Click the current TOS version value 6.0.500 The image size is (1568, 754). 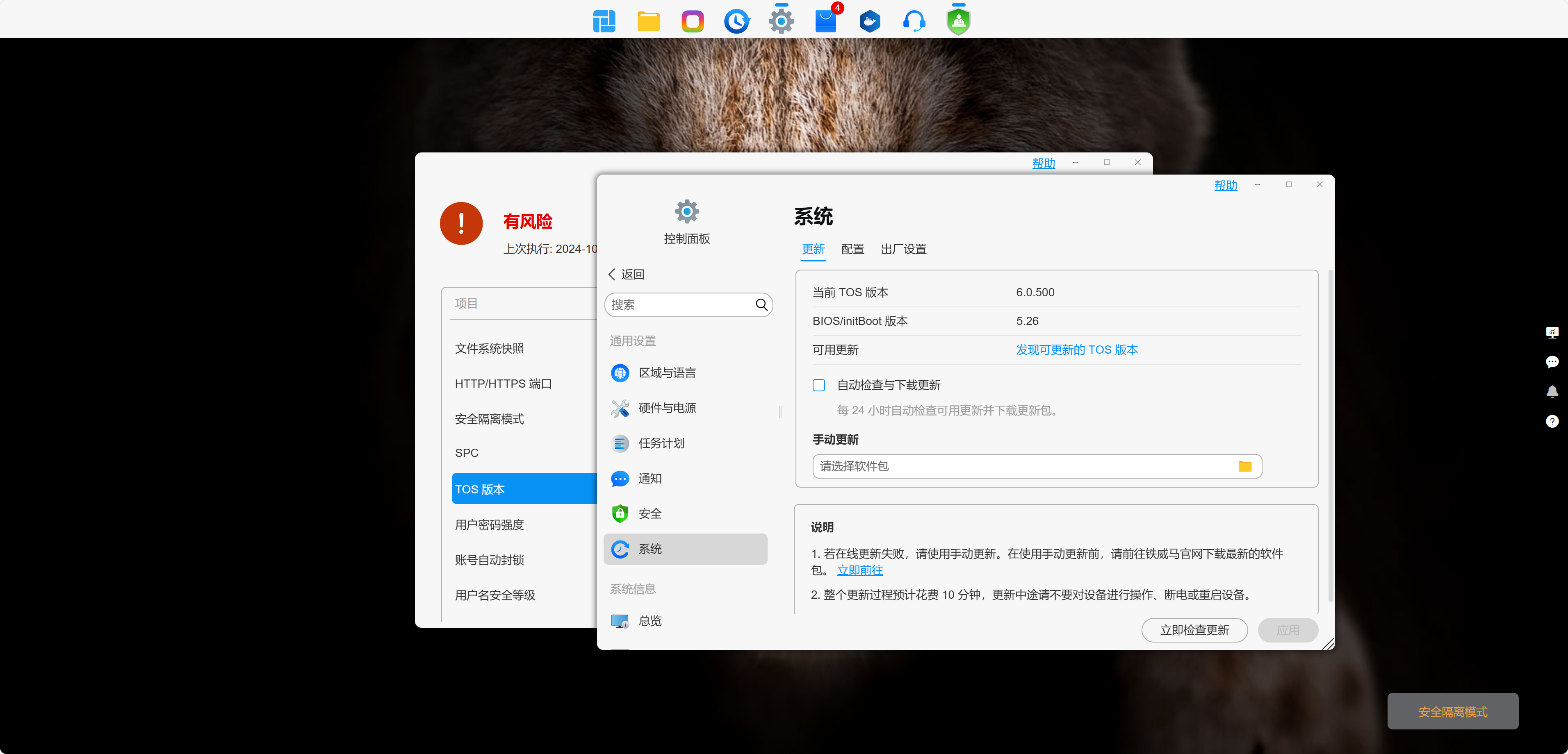coord(1035,293)
